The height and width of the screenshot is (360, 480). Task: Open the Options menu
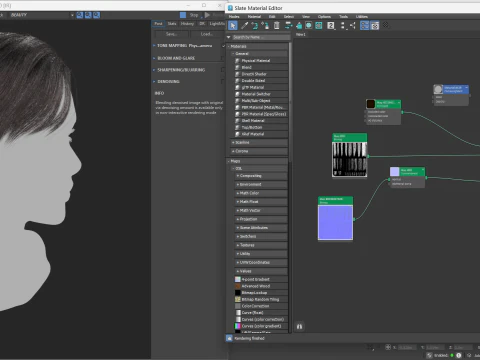click(x=324, y=16)
